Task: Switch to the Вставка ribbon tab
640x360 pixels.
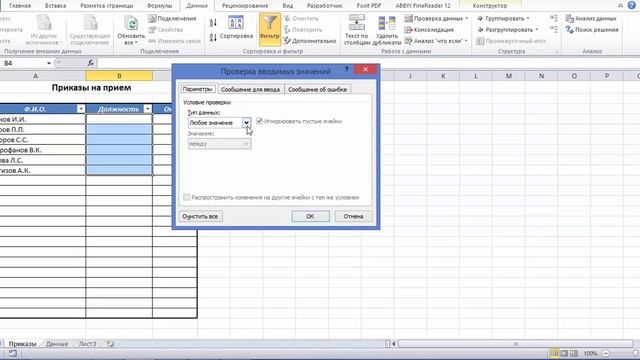Action: pyautogui.click(x=56, y=6)
